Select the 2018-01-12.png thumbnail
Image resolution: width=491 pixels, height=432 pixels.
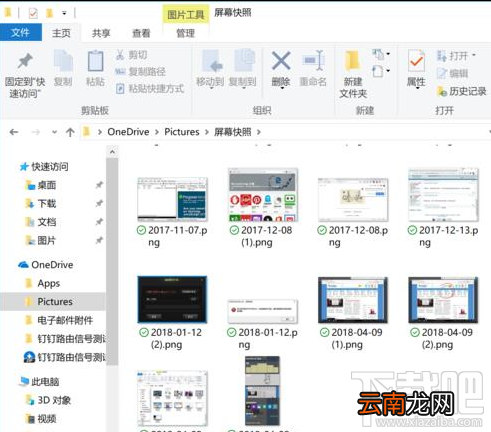[263, 311]
